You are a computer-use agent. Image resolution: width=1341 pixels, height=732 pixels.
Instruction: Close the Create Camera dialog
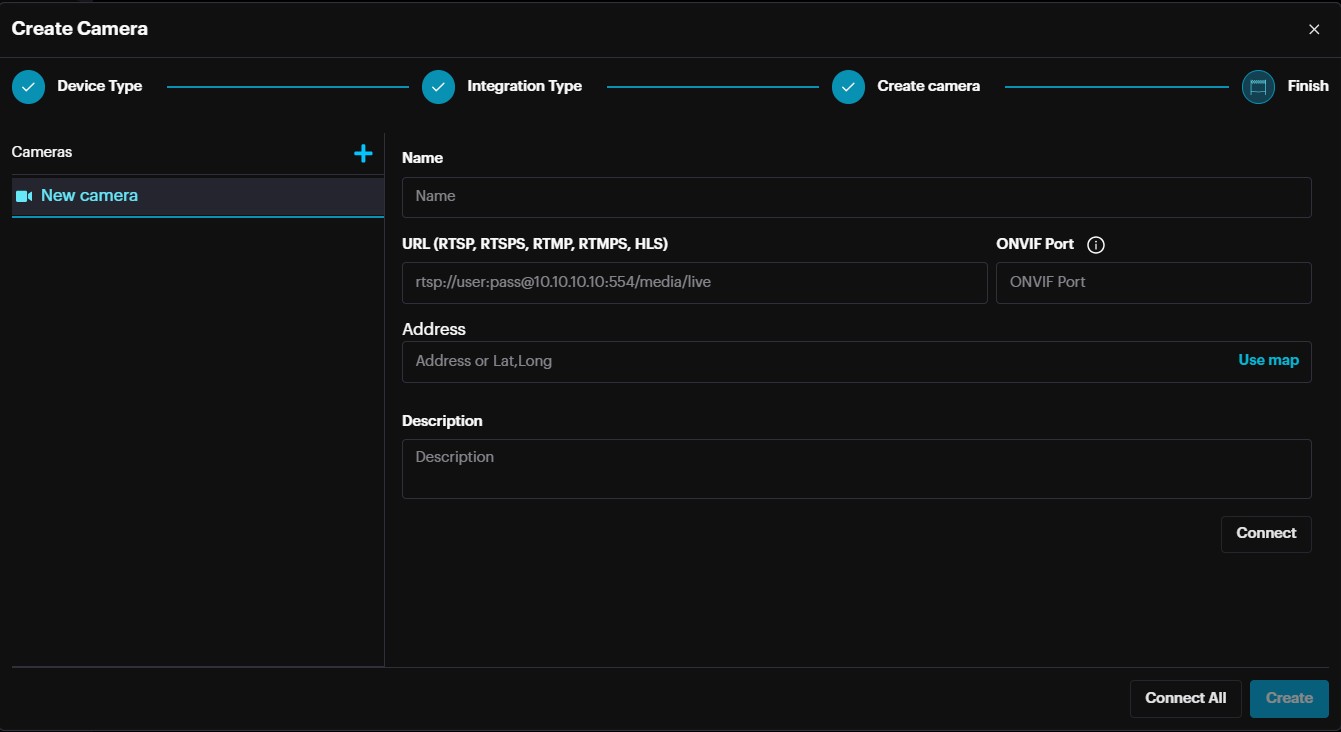[x=1314, y=29]
